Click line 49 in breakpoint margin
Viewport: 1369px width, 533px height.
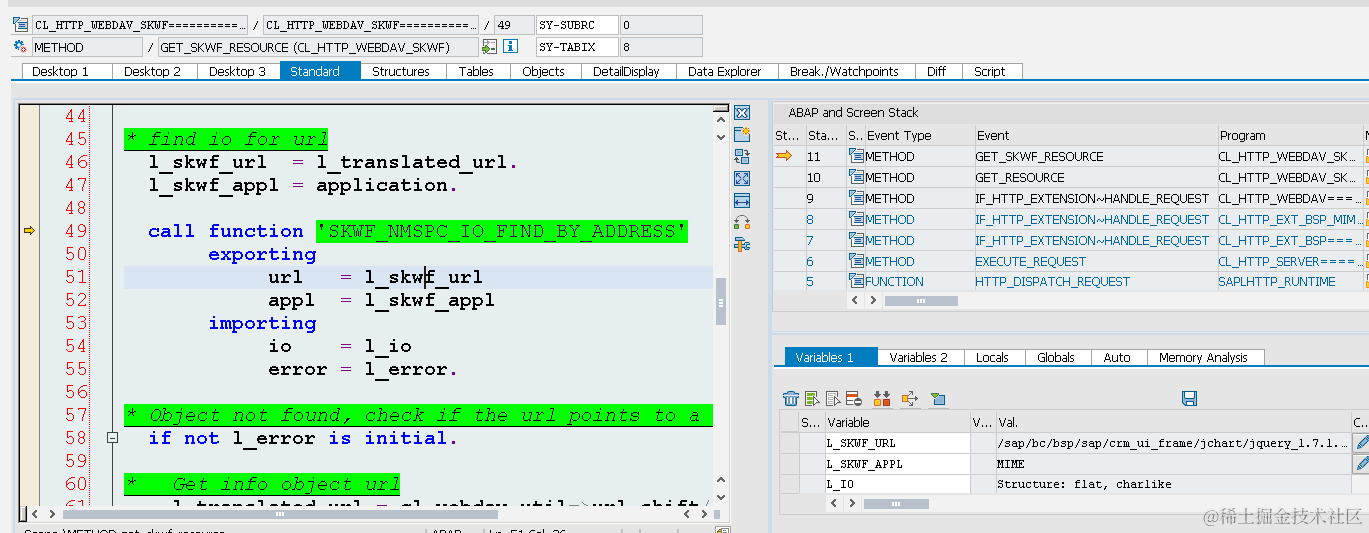29,231
